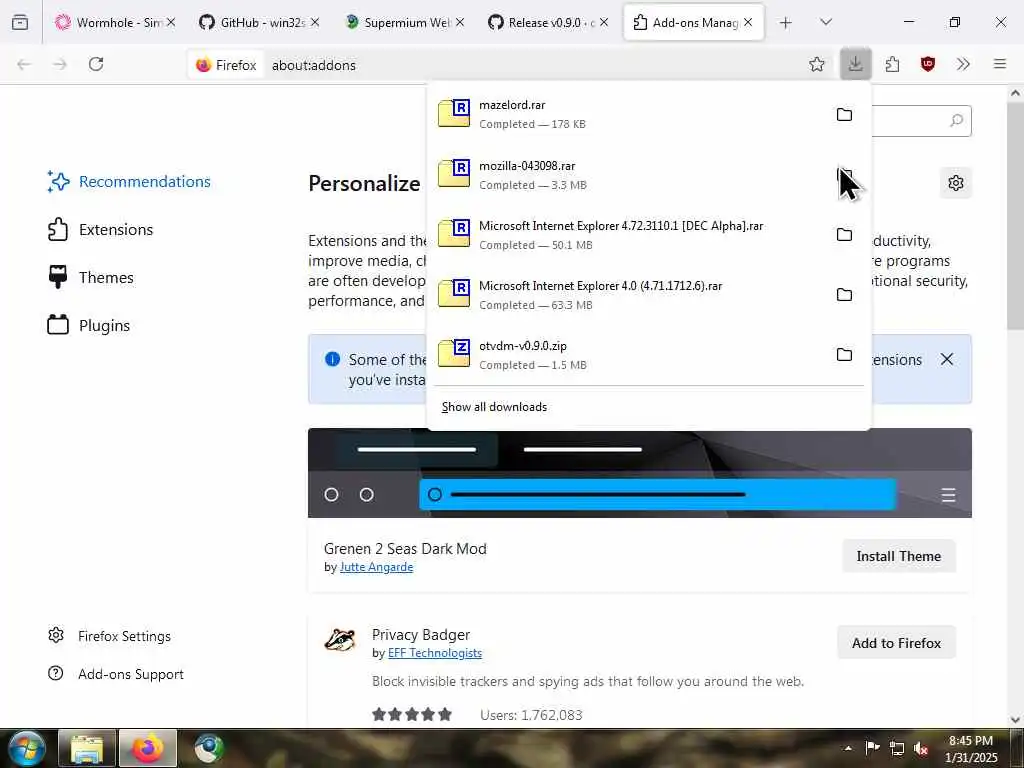The image size is (1024, 768).
Task: Show otvdm-v0.9.0.zip in folder
Action: coord(844,355)
